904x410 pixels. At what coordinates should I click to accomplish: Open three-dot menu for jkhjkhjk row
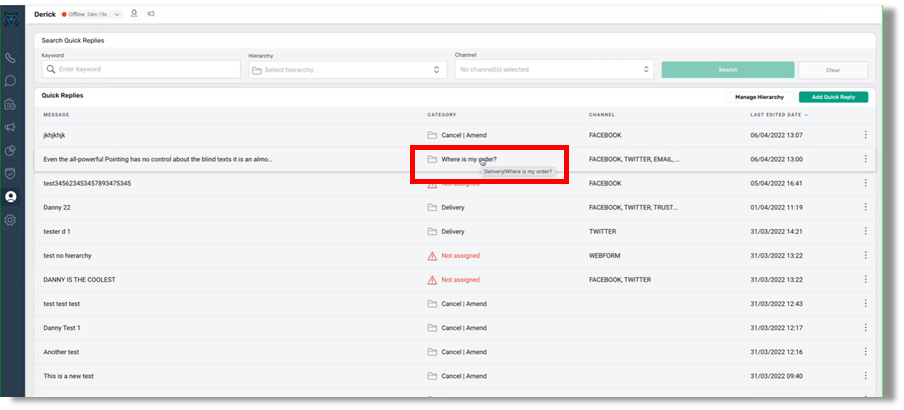click(865, 135)
